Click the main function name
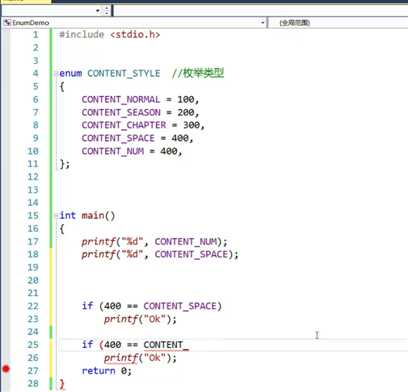The image size is (408, 392). click(x=93, y=216)
